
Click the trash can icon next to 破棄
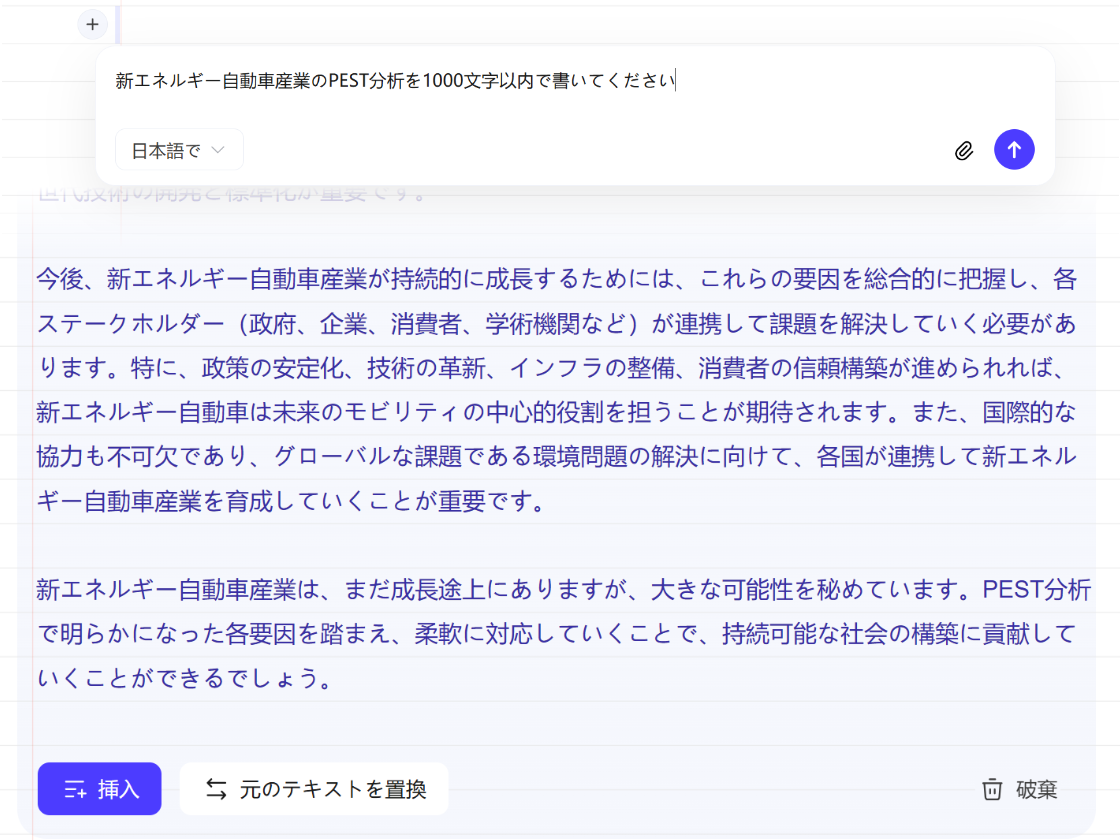pos(991,789)
